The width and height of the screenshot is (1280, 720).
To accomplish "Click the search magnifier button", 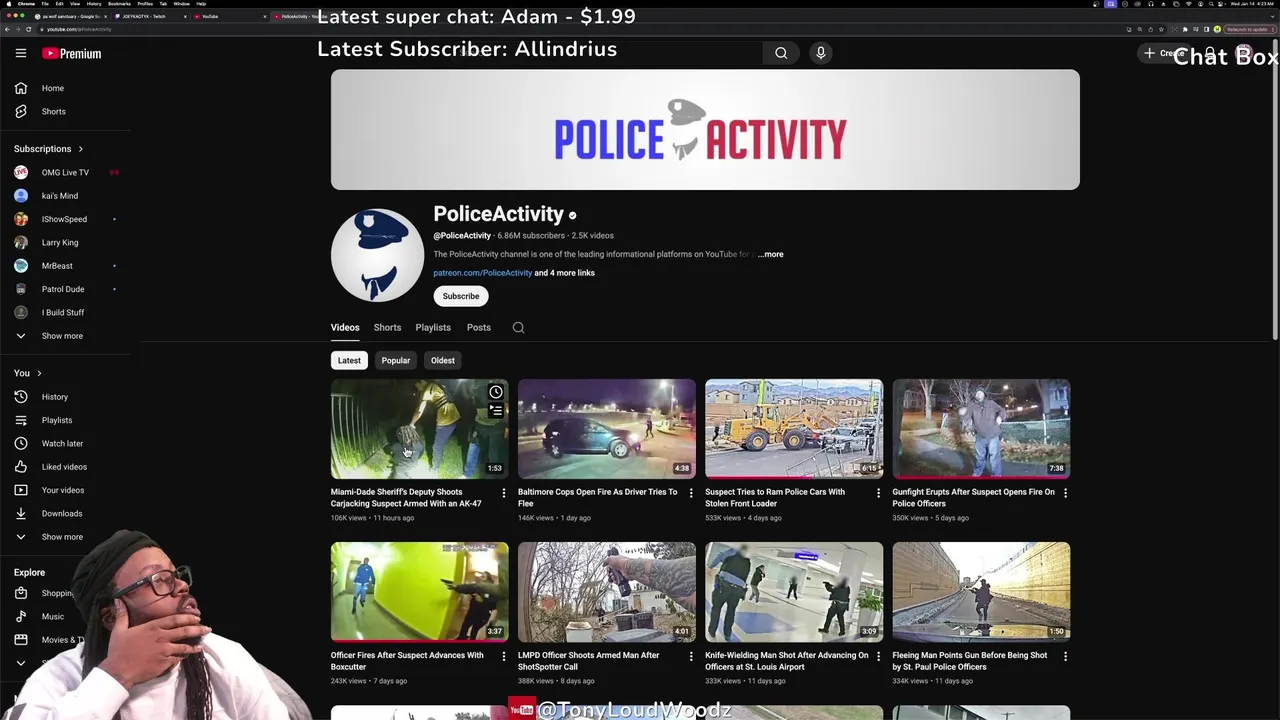I will tap(781, 53).
